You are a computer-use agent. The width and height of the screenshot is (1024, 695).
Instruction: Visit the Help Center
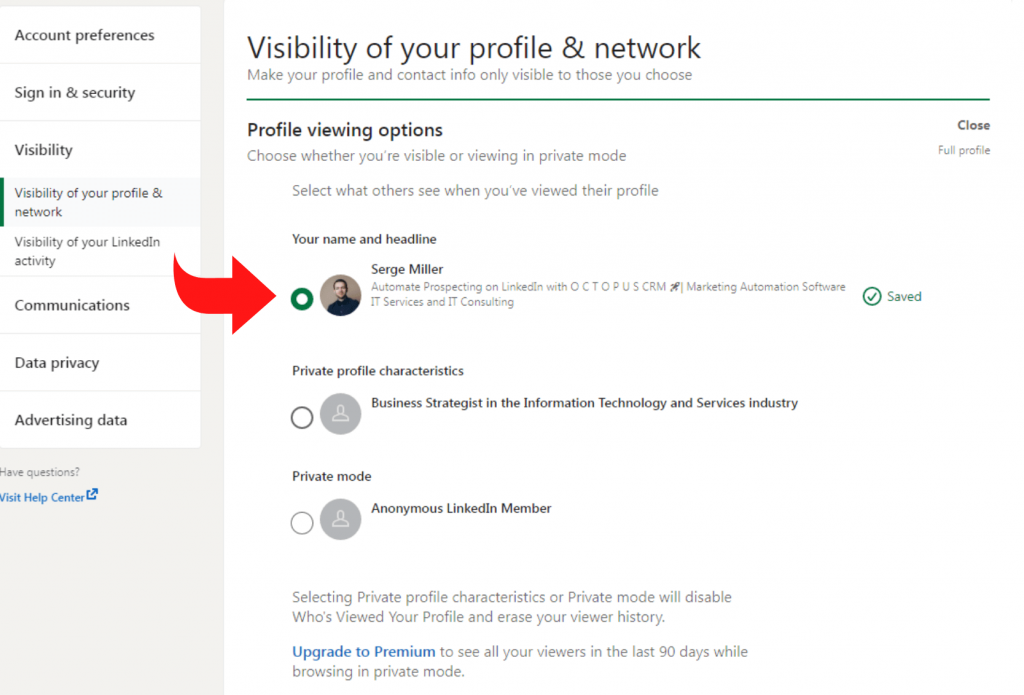[x=43, y=496]
